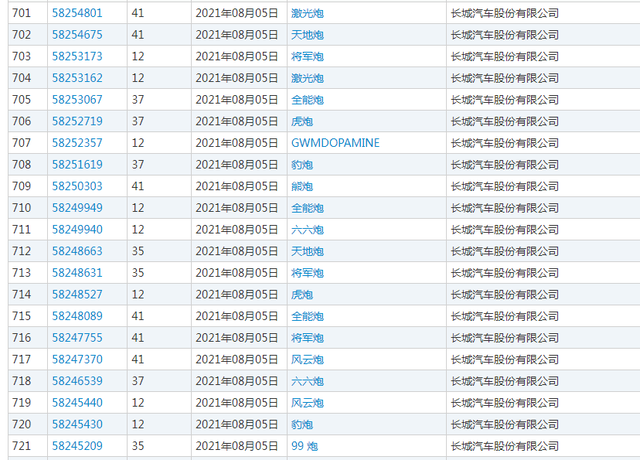Open trademark 六六炮 in row 718
Screen dimensions: 640x460
coord(307,381)
